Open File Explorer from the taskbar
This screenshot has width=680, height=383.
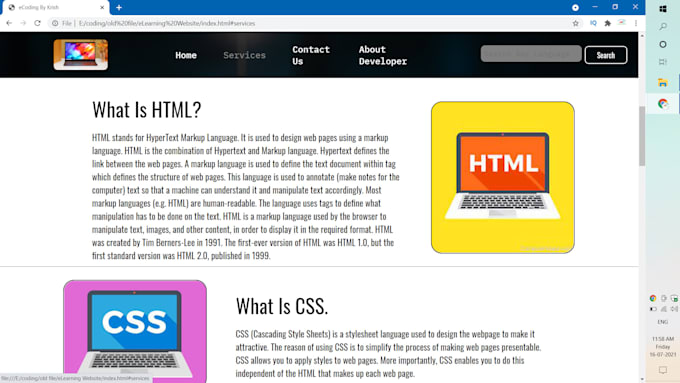(x=663, y=82)
